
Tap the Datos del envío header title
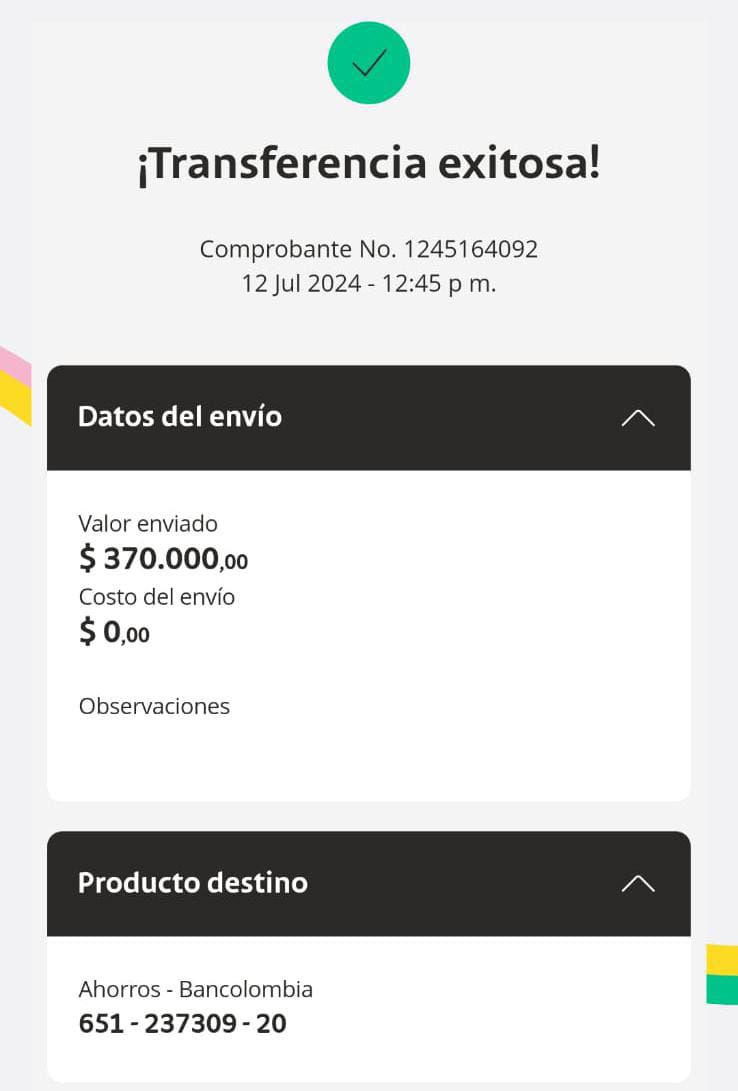180,416
